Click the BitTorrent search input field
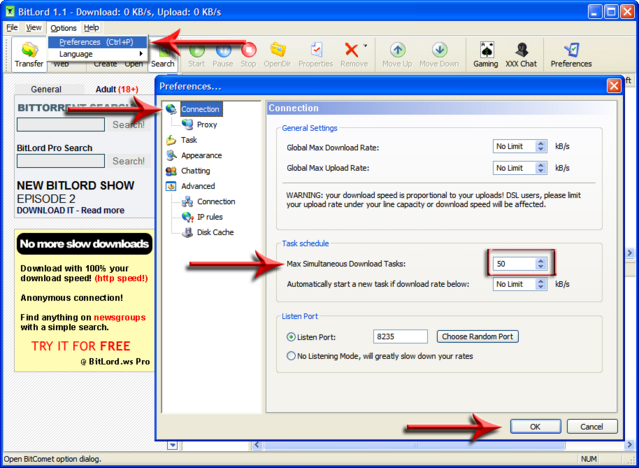This screenshot has height=468, width=639. [61, 125]
